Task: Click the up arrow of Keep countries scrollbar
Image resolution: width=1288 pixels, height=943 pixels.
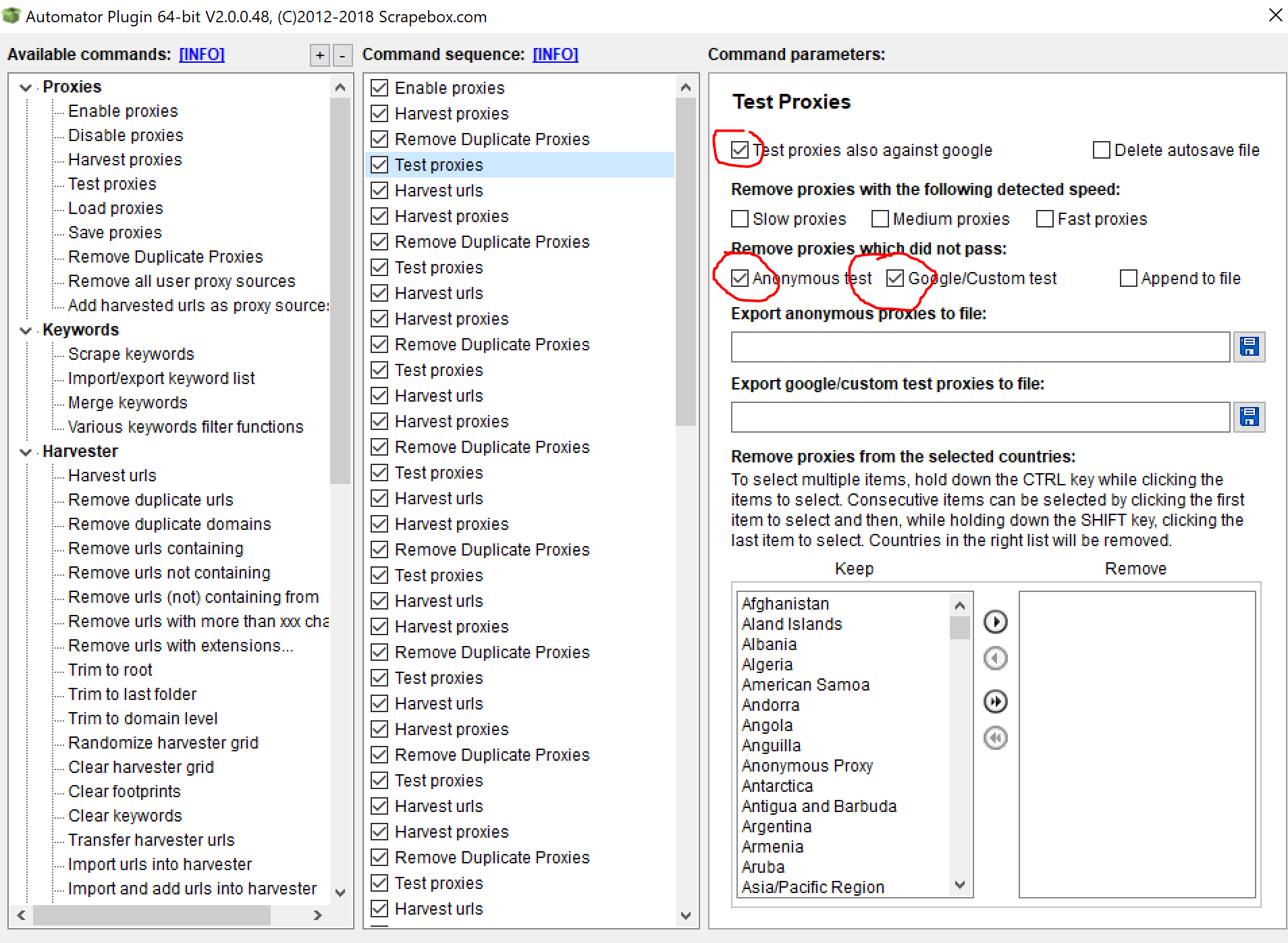Action: [x=960, y=605]
